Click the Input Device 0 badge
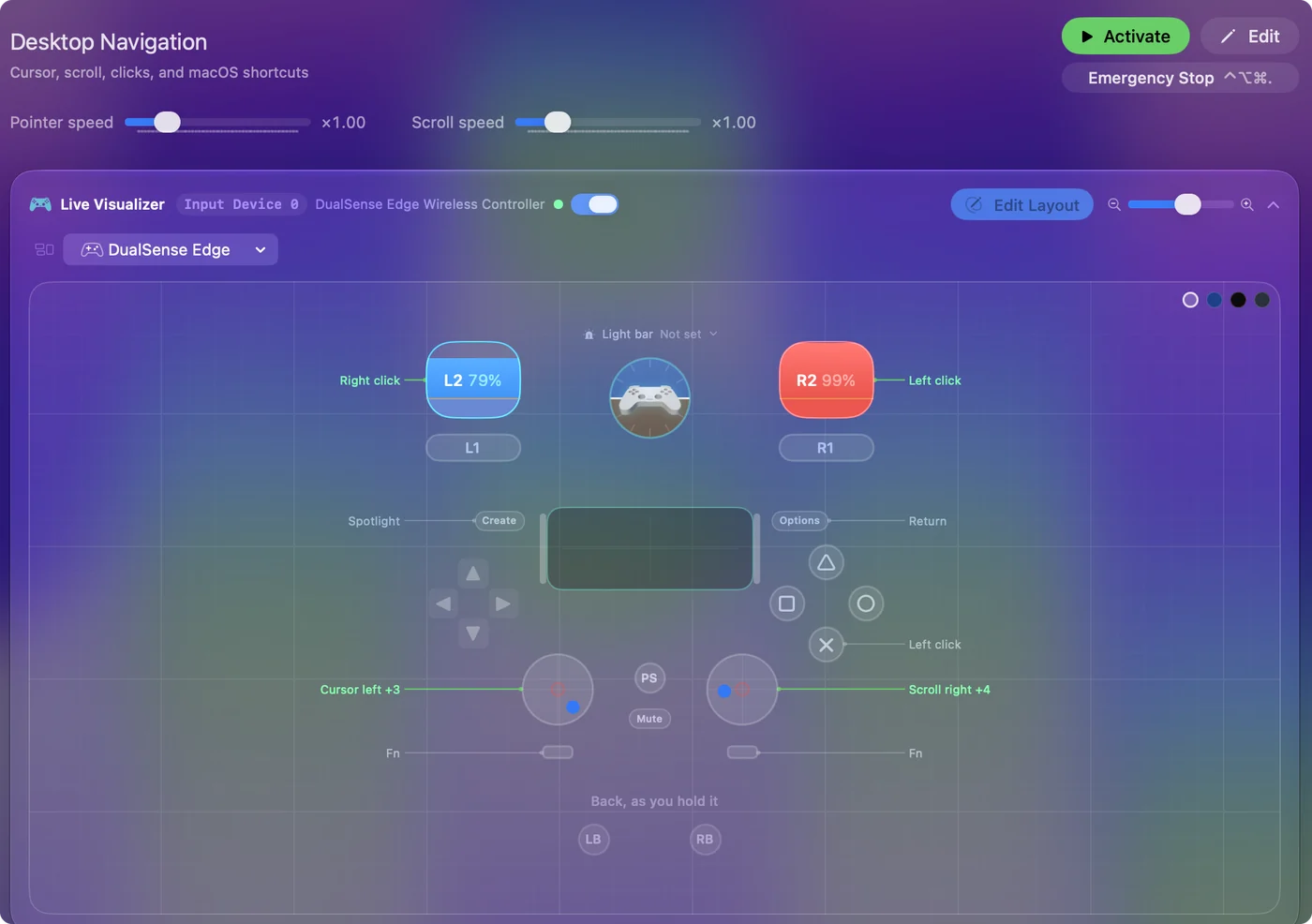Image resolution: width=1312 pixels, height=924 pixels. [x=242, y=204]
